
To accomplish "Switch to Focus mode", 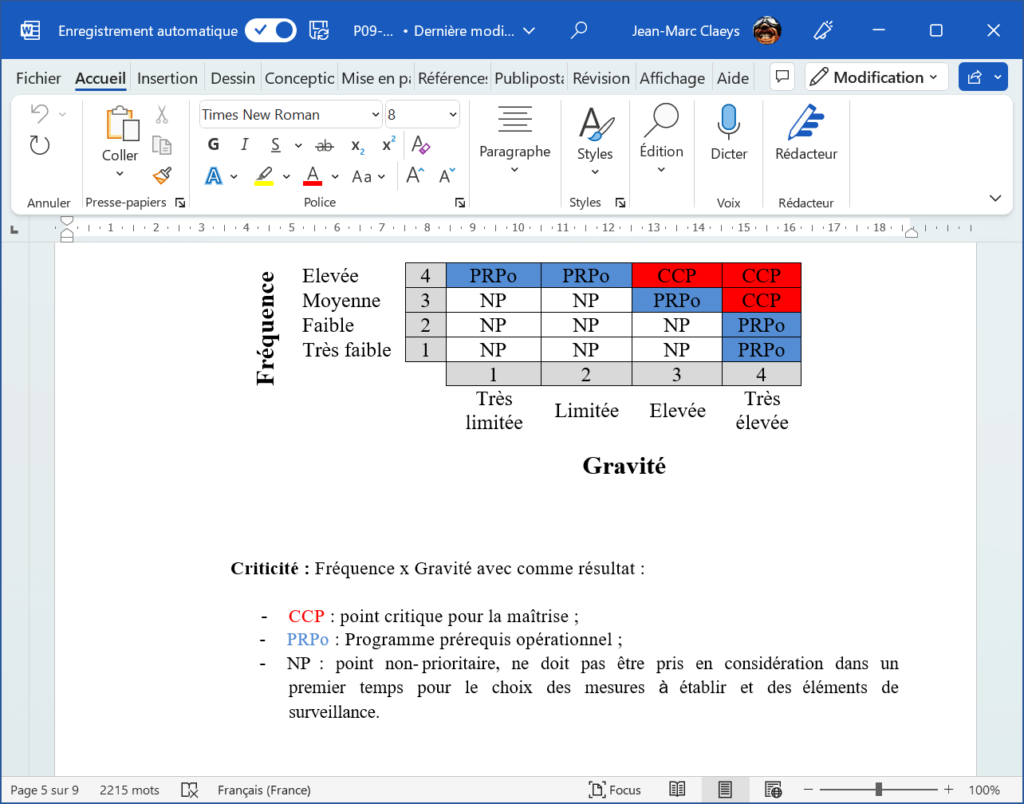I will click(615, 790).
